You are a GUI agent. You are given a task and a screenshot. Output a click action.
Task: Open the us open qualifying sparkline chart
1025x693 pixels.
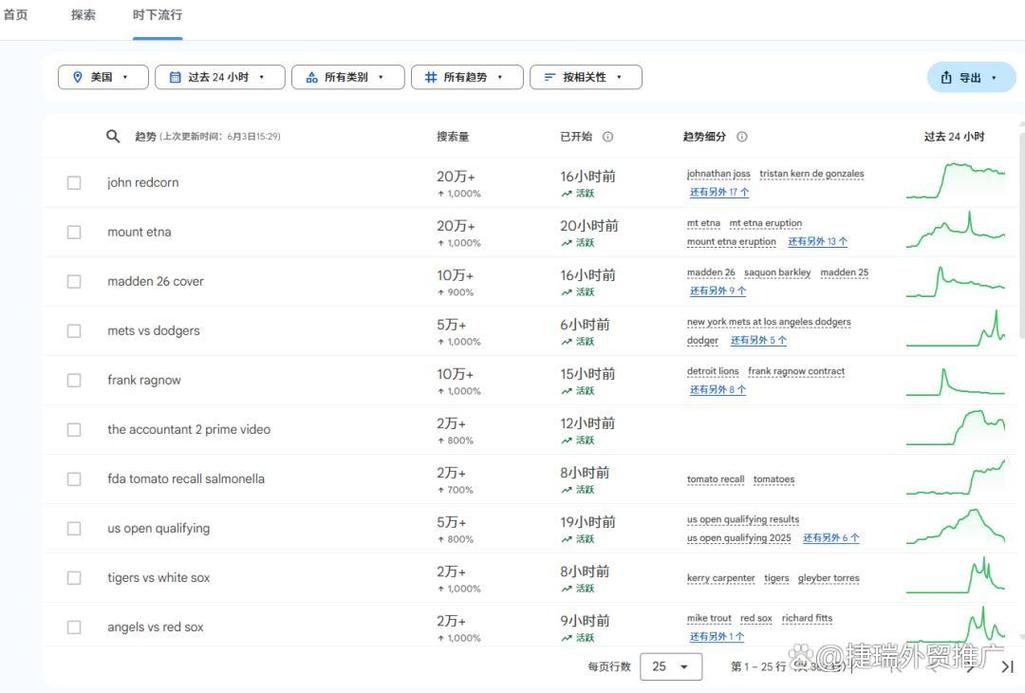point(955,526)
